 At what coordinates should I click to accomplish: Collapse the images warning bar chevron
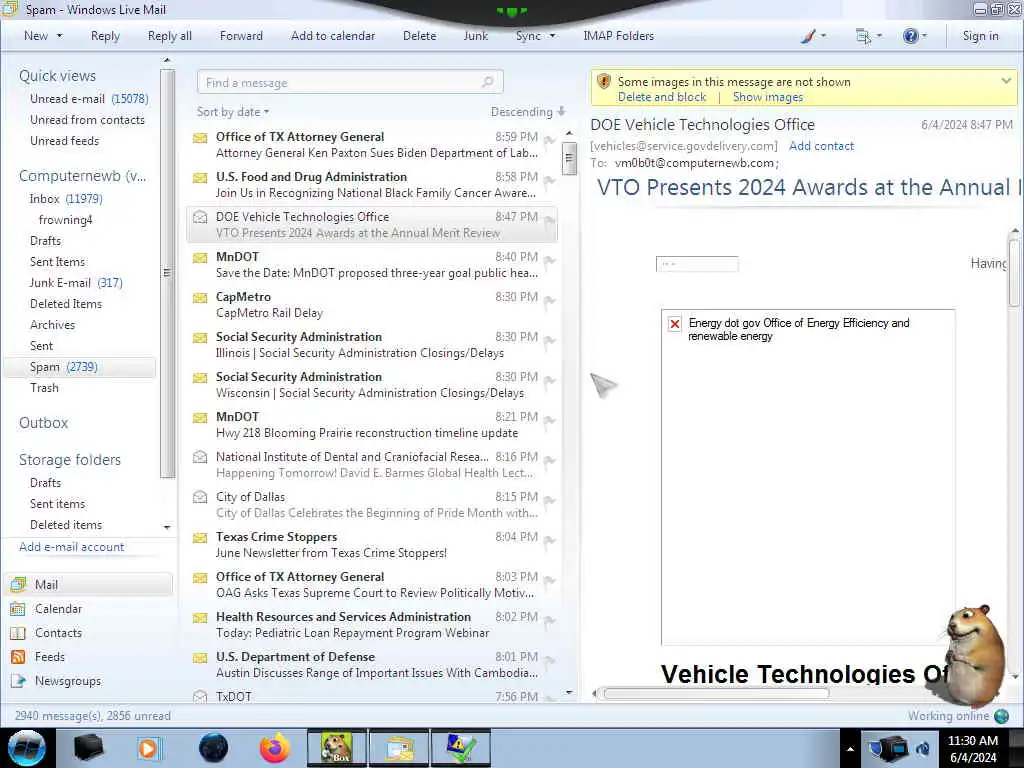(1006, 81)
